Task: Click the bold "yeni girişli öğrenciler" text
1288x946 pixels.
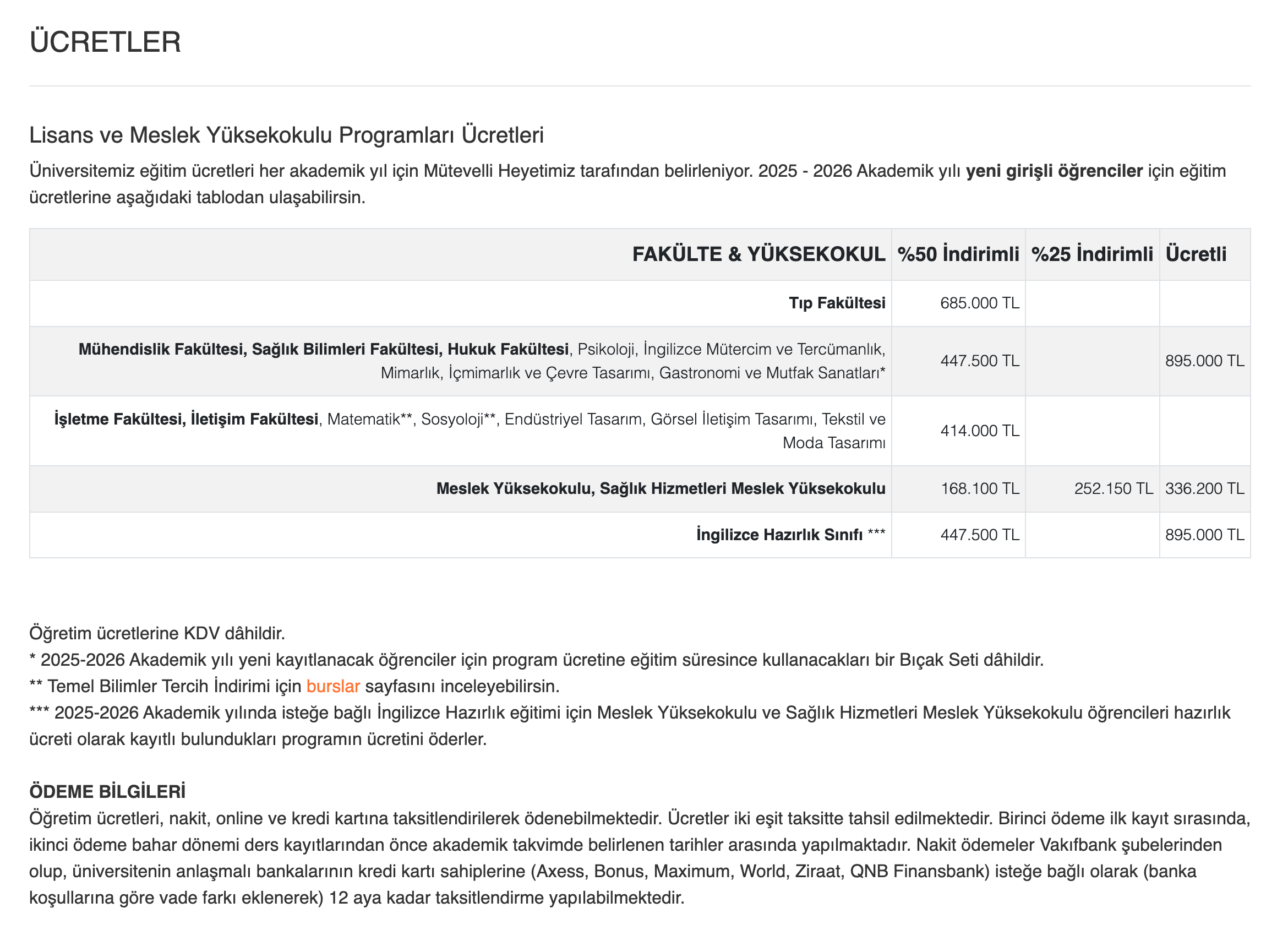Action: click(1054, 171)
